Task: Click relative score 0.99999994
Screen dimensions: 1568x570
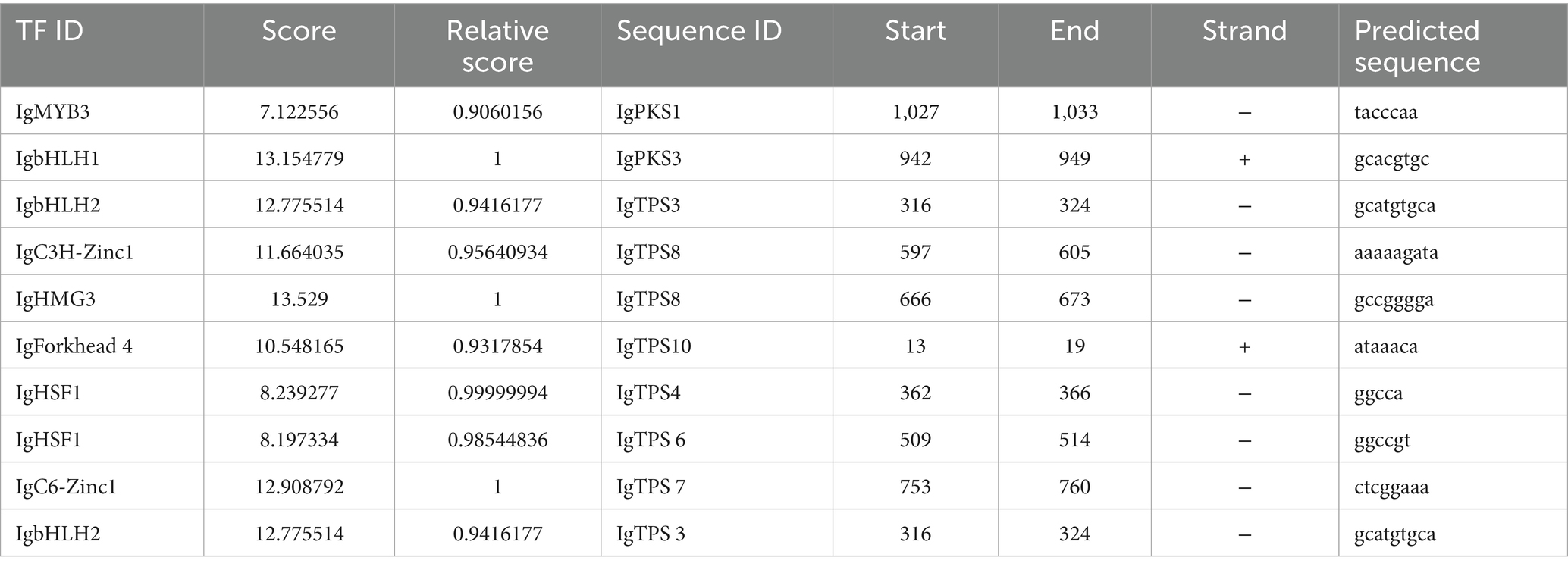Action: [497, 393]
